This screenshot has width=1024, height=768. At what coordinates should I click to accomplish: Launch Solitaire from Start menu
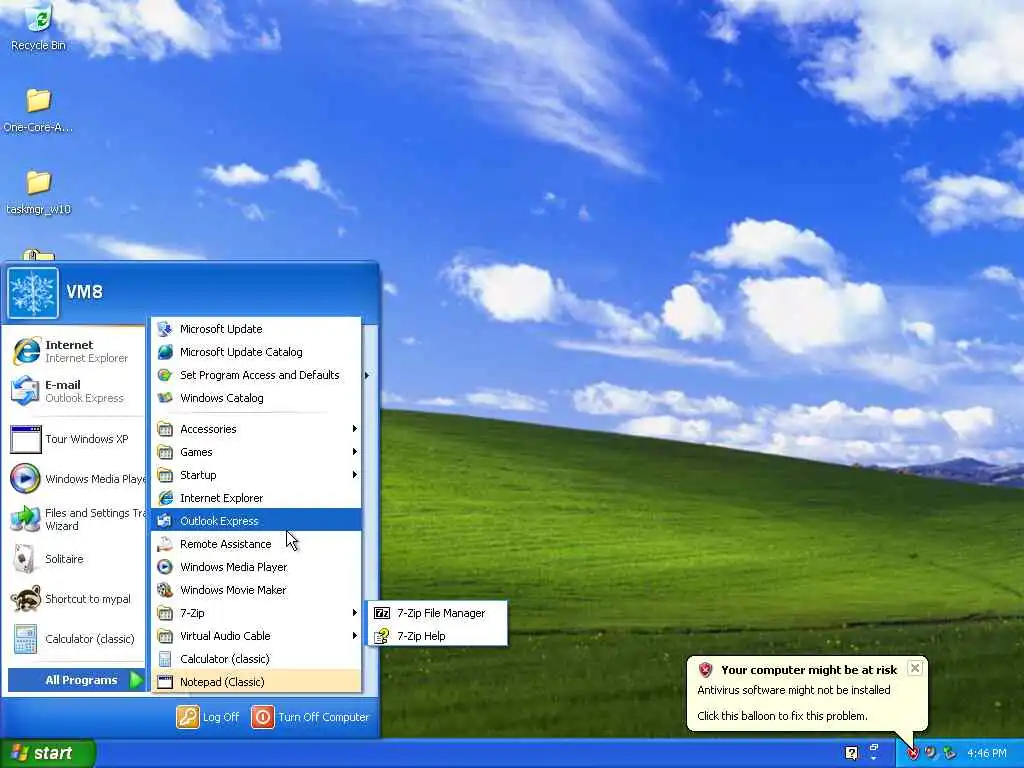click(x=74, y=559)
